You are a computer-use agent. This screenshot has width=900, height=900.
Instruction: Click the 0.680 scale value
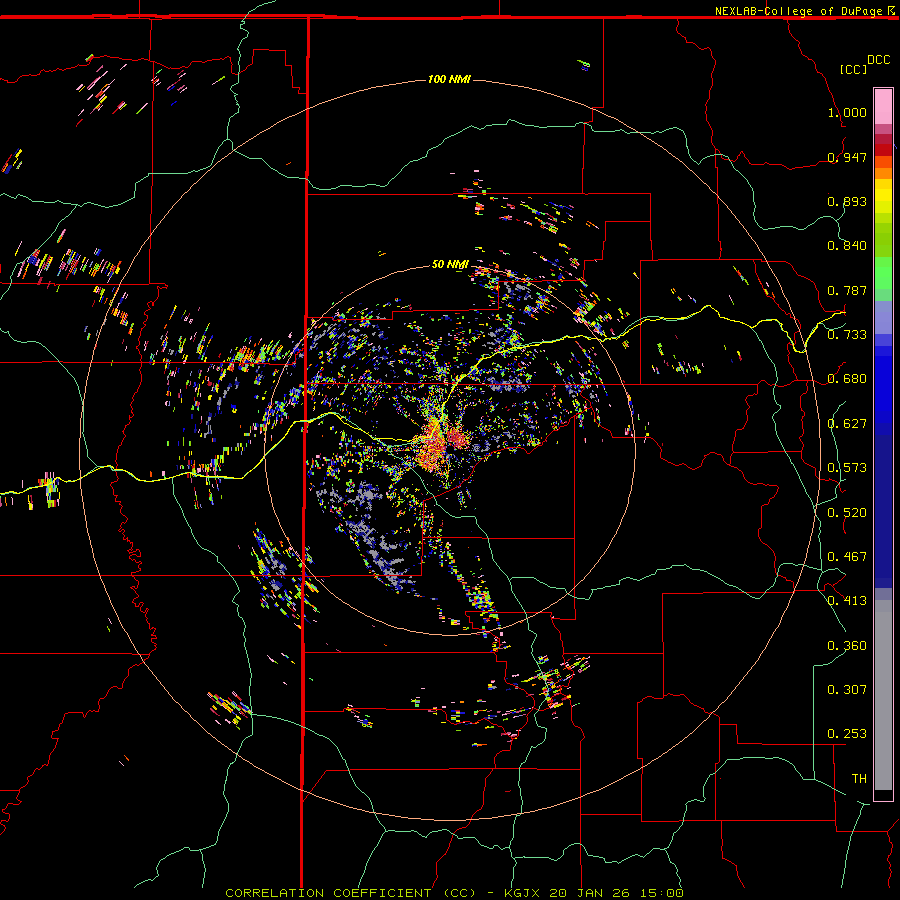[x=847, y=379]
